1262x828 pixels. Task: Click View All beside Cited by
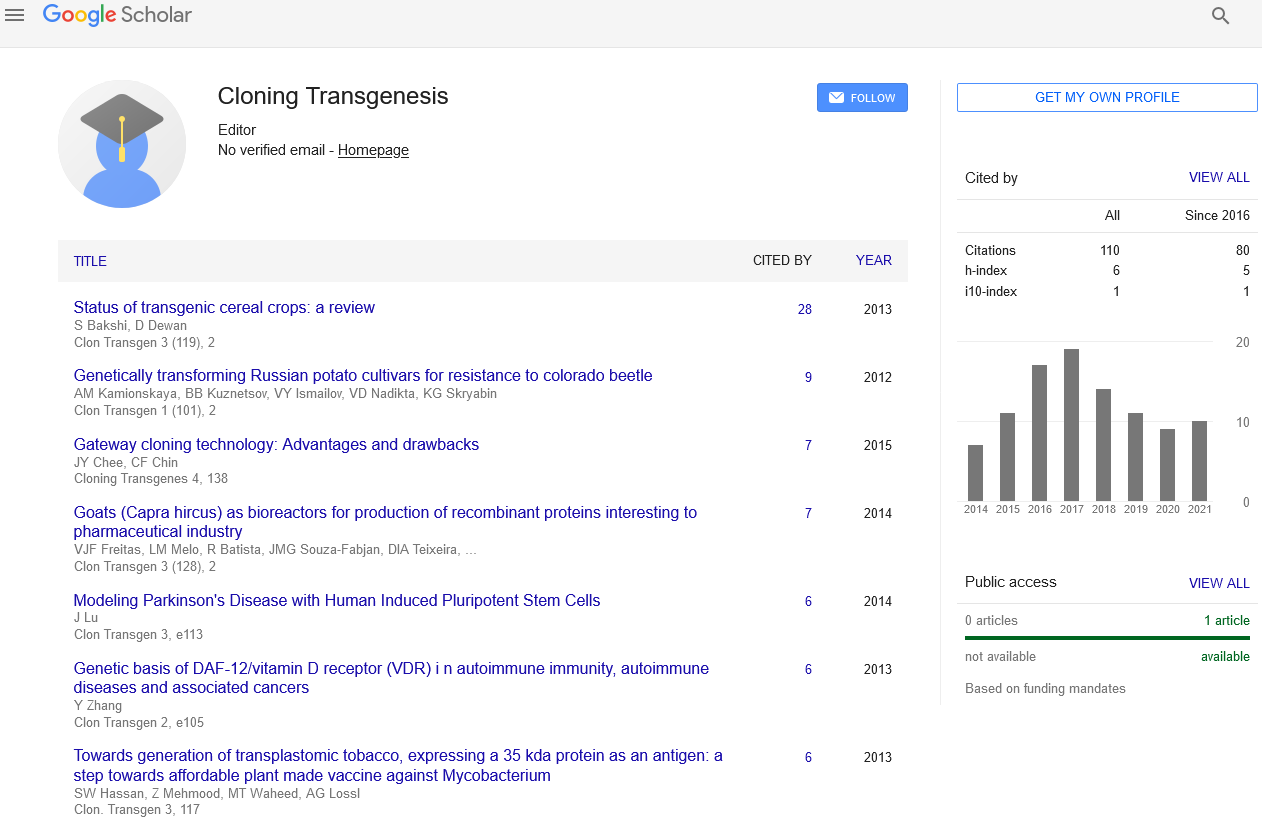pos(1219,177)
